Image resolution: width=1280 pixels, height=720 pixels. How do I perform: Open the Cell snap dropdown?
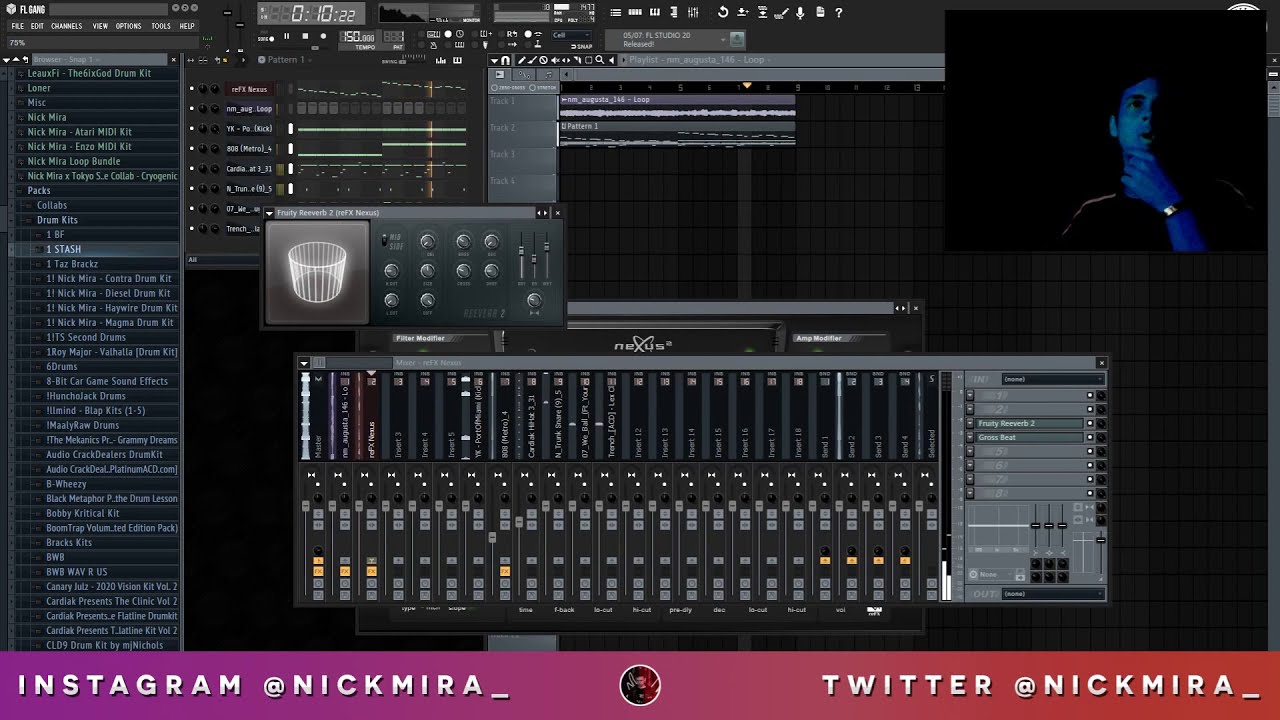[573, 35]
